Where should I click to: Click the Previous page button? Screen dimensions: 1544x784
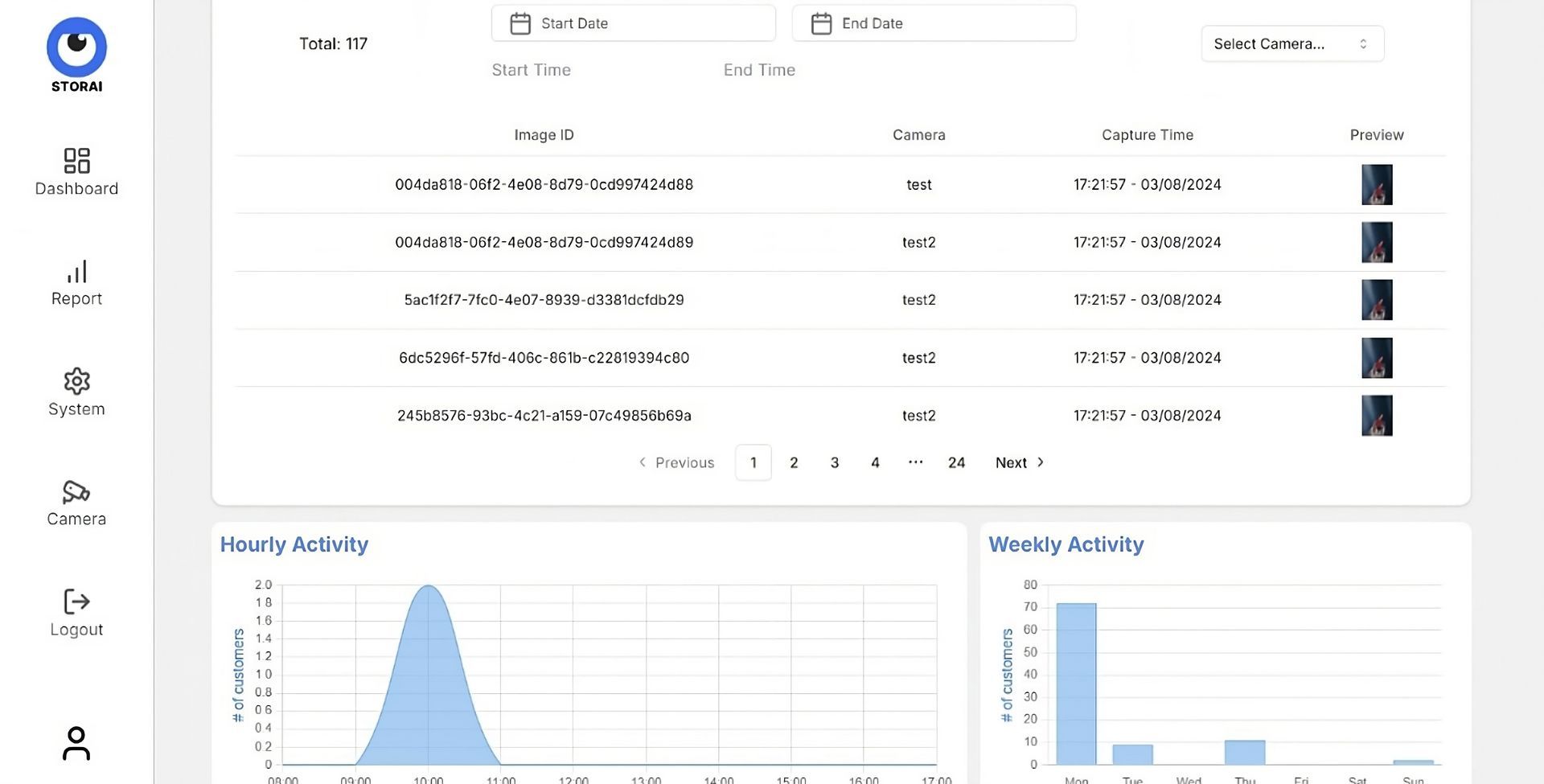(676, 462)
